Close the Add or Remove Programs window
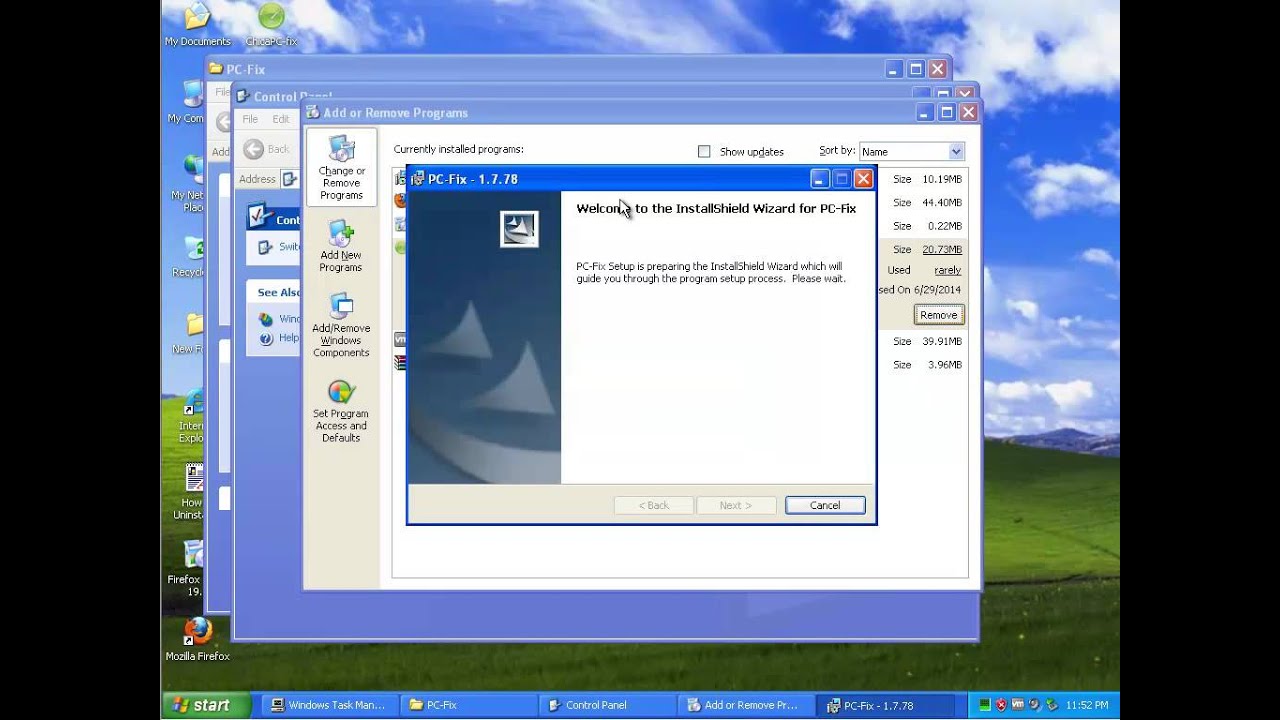 968,113
